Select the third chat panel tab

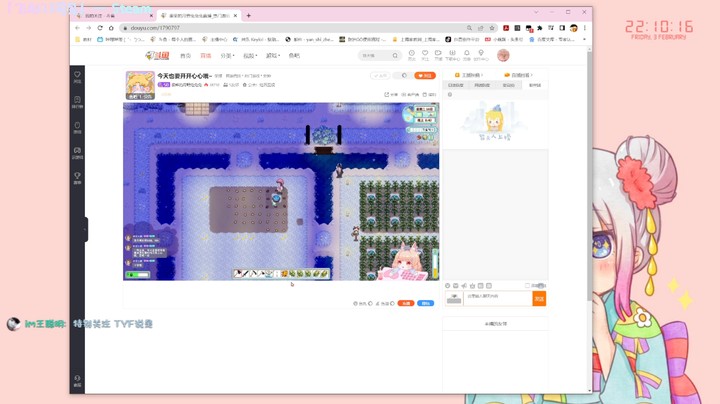508,85
